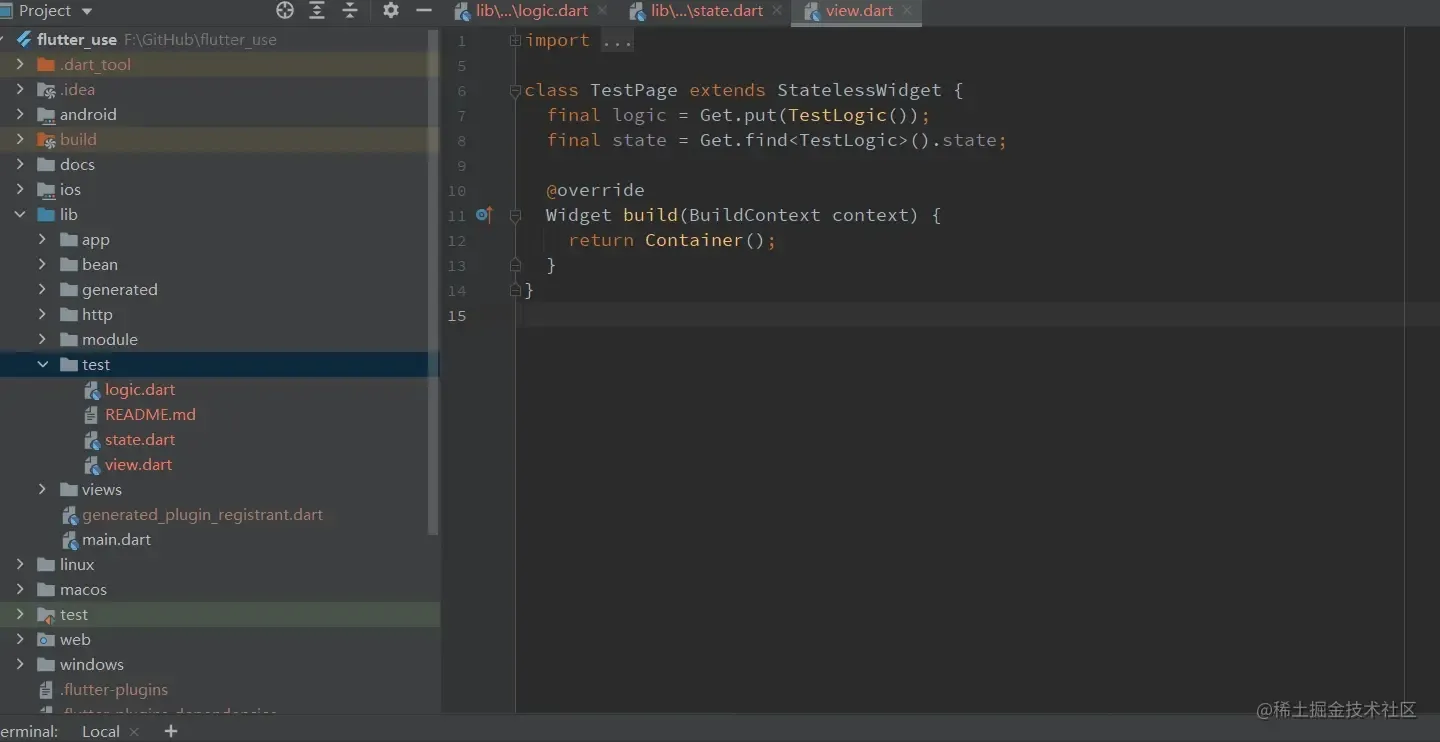1440x742 pixels.
Task: Click the Project panel vertical scrollbar
Action: (433, 280)
